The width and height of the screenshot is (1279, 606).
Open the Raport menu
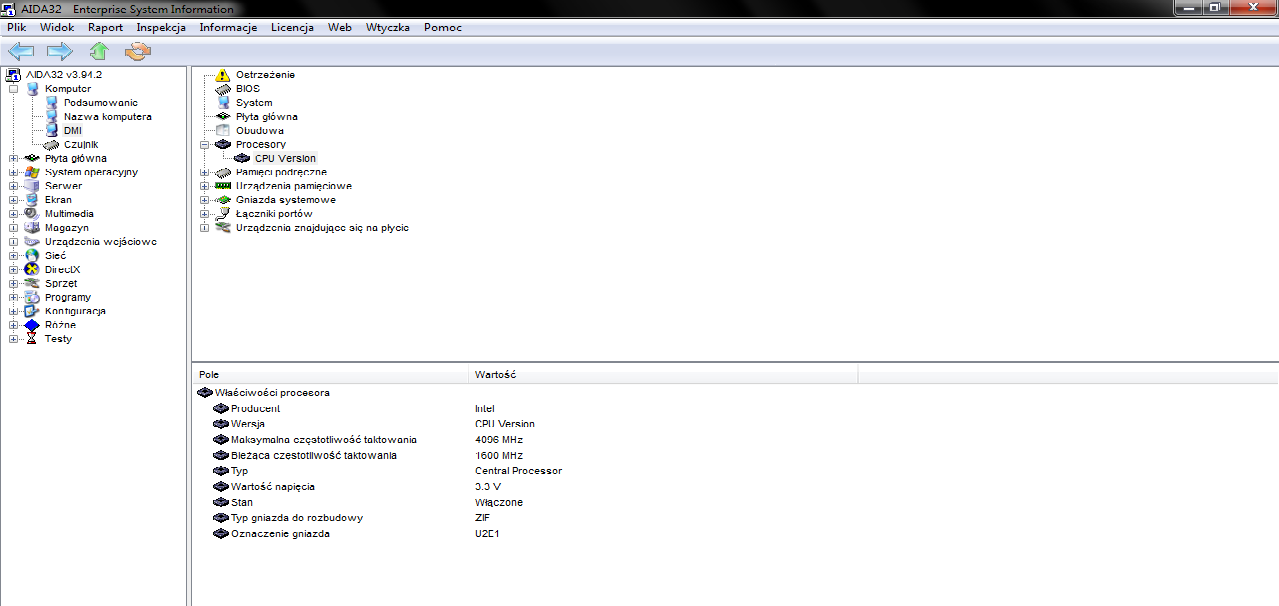106,28
